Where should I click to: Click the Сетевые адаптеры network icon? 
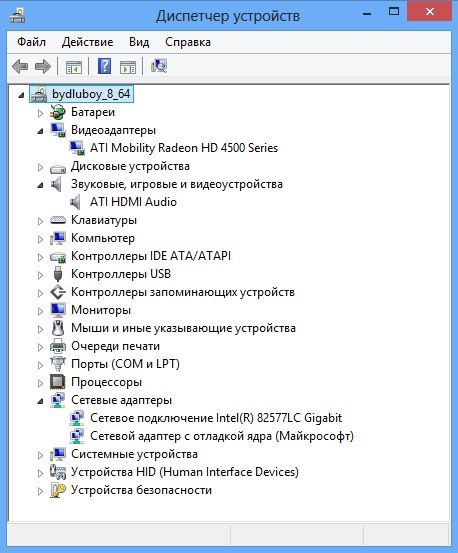[x=57, y=400]
